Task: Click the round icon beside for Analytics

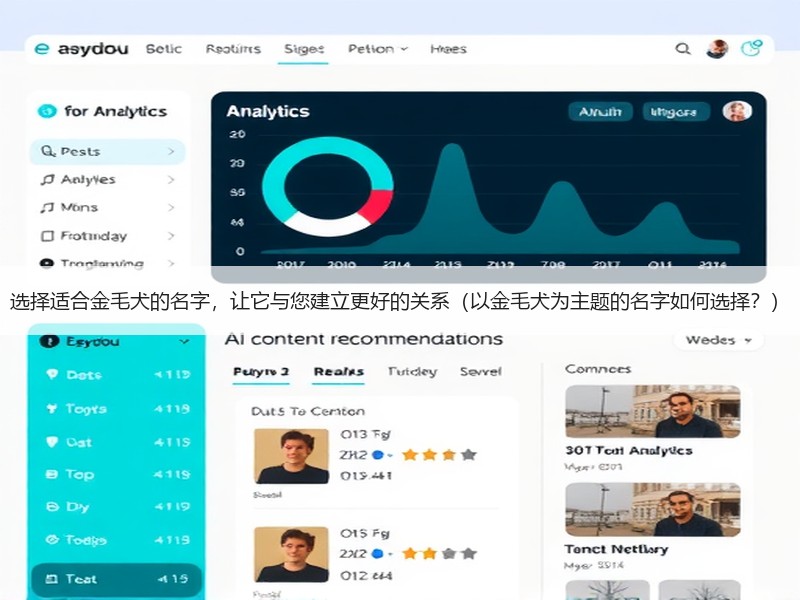Action: (47, 111)
